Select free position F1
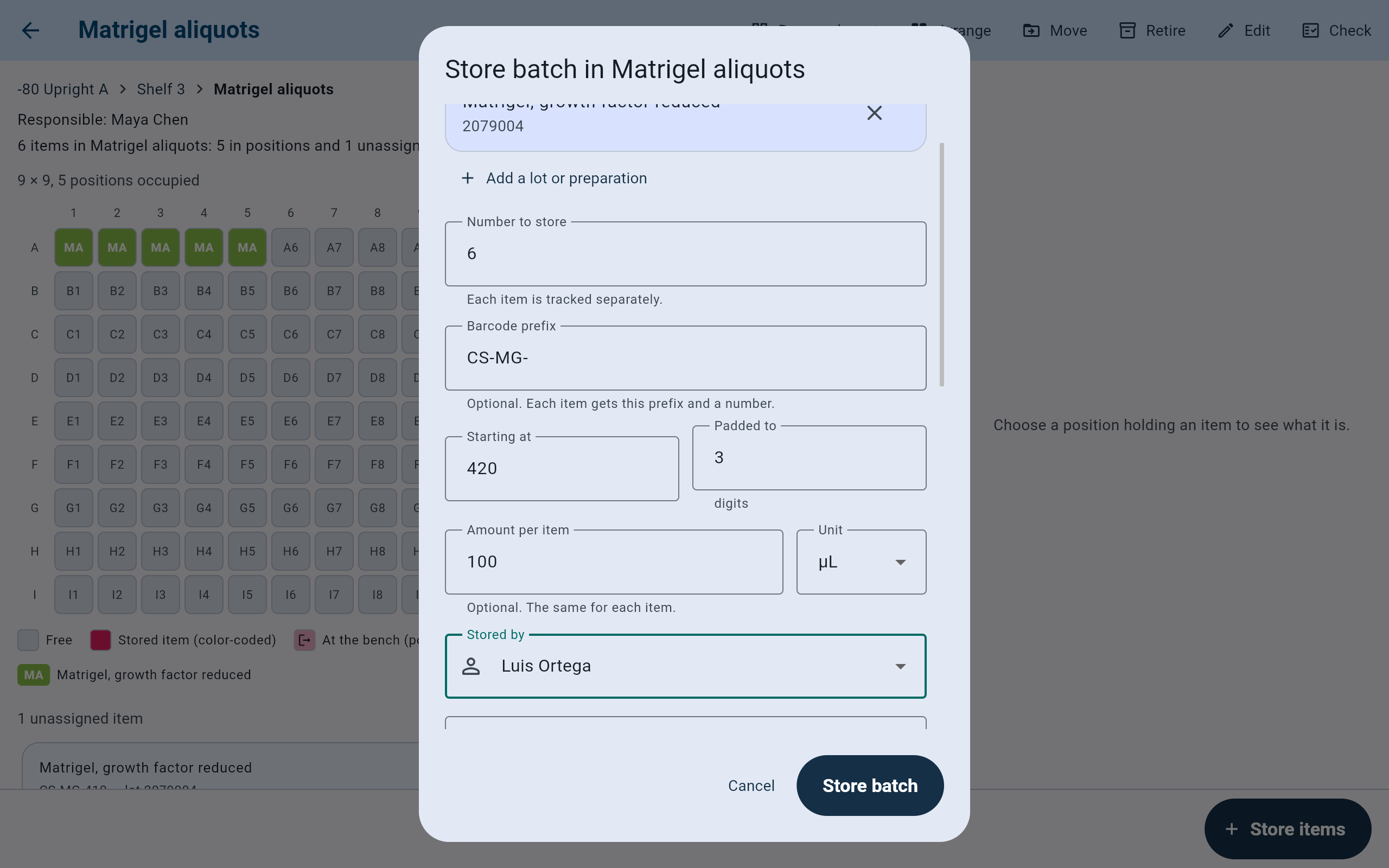The image size is (1389, 868). pos(73,464)
